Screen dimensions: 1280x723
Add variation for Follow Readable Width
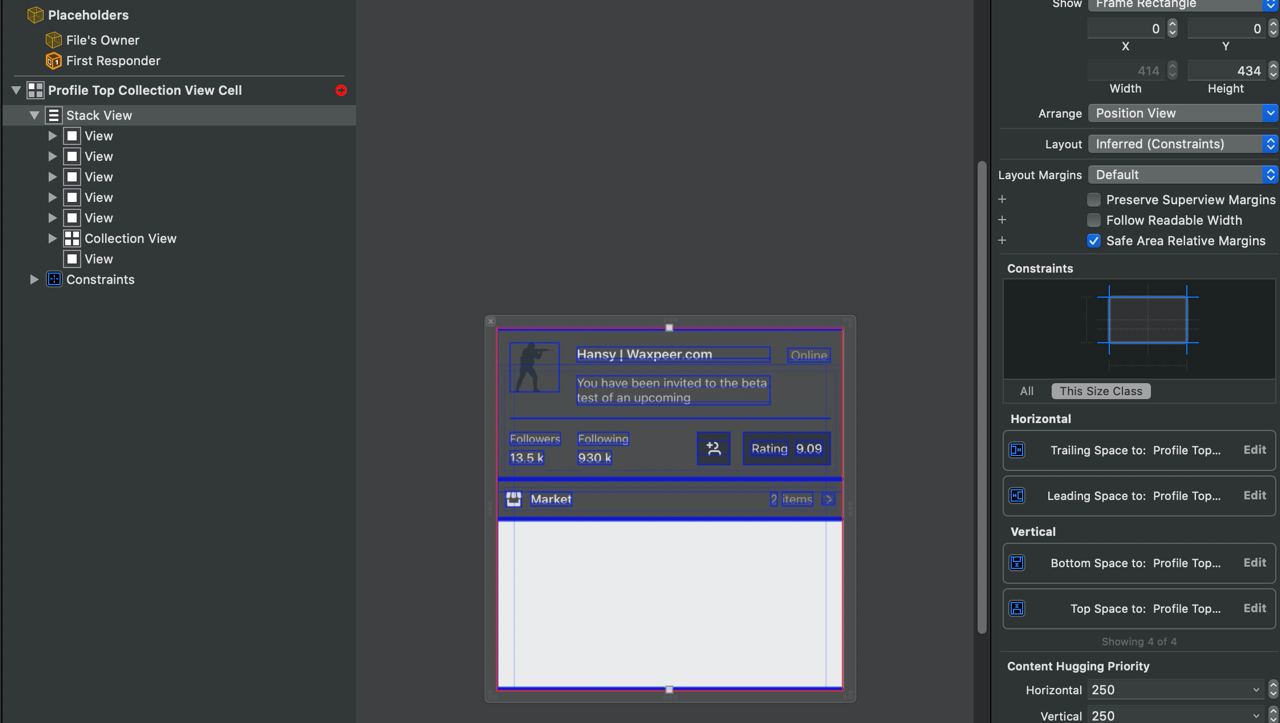[x=1002, y=220]
